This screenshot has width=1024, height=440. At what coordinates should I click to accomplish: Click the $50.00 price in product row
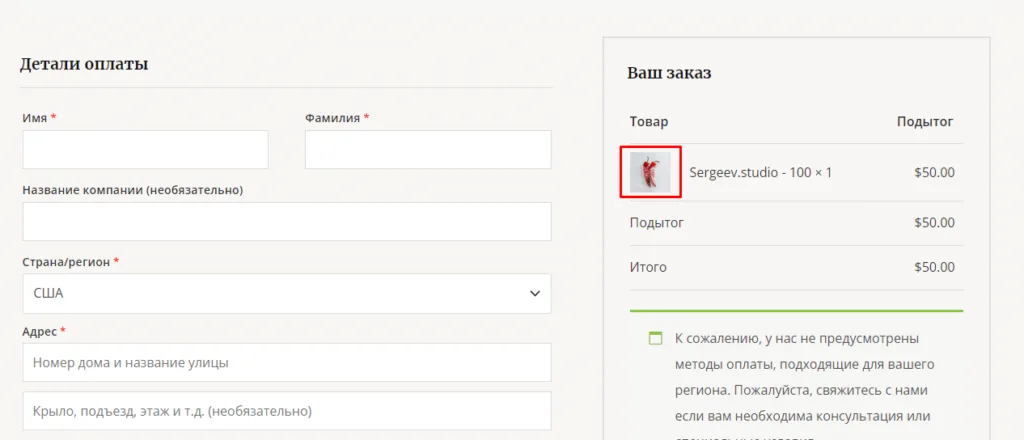[x=934, y=173]
